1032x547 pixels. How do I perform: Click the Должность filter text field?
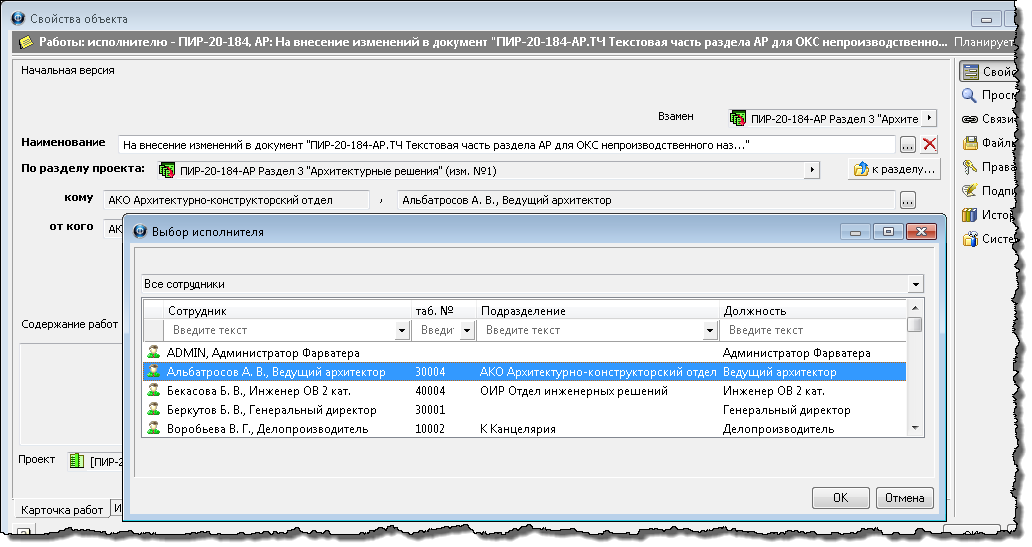tap(812, 330)
